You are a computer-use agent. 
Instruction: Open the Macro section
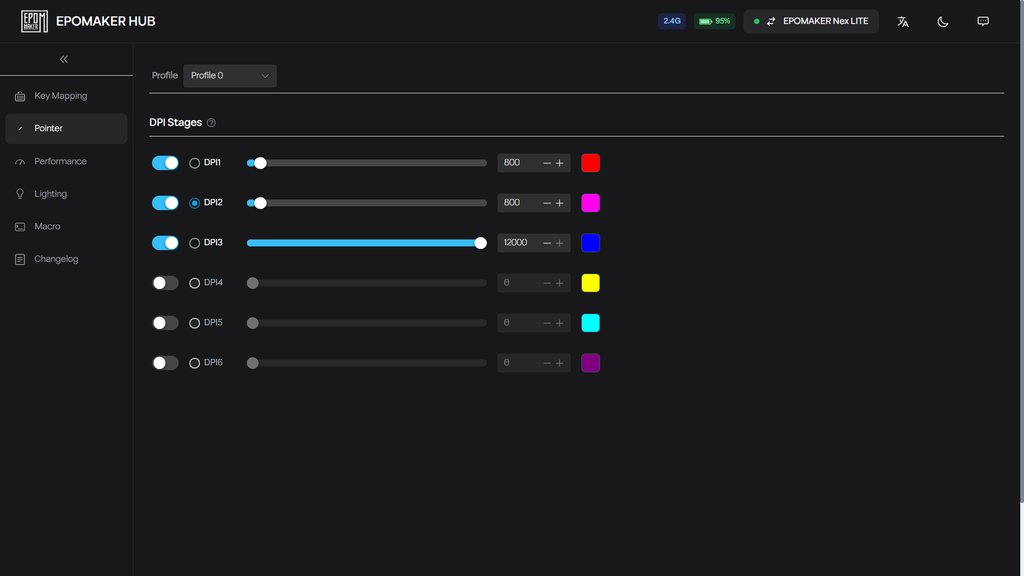coord(66,227)
